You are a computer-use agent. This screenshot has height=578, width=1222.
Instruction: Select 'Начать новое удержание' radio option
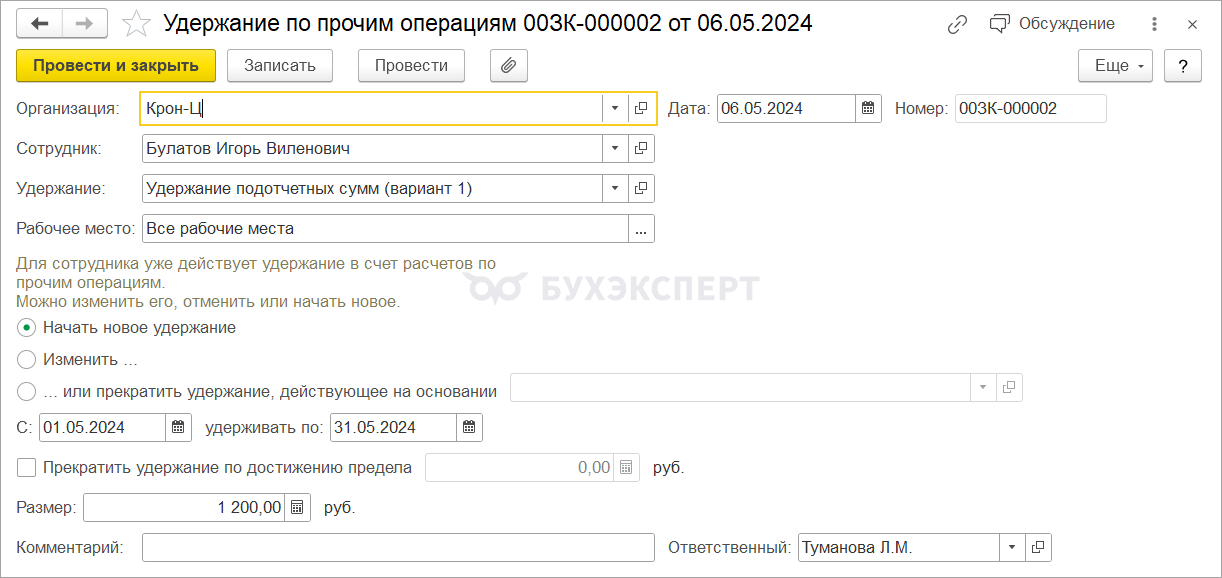27,328
